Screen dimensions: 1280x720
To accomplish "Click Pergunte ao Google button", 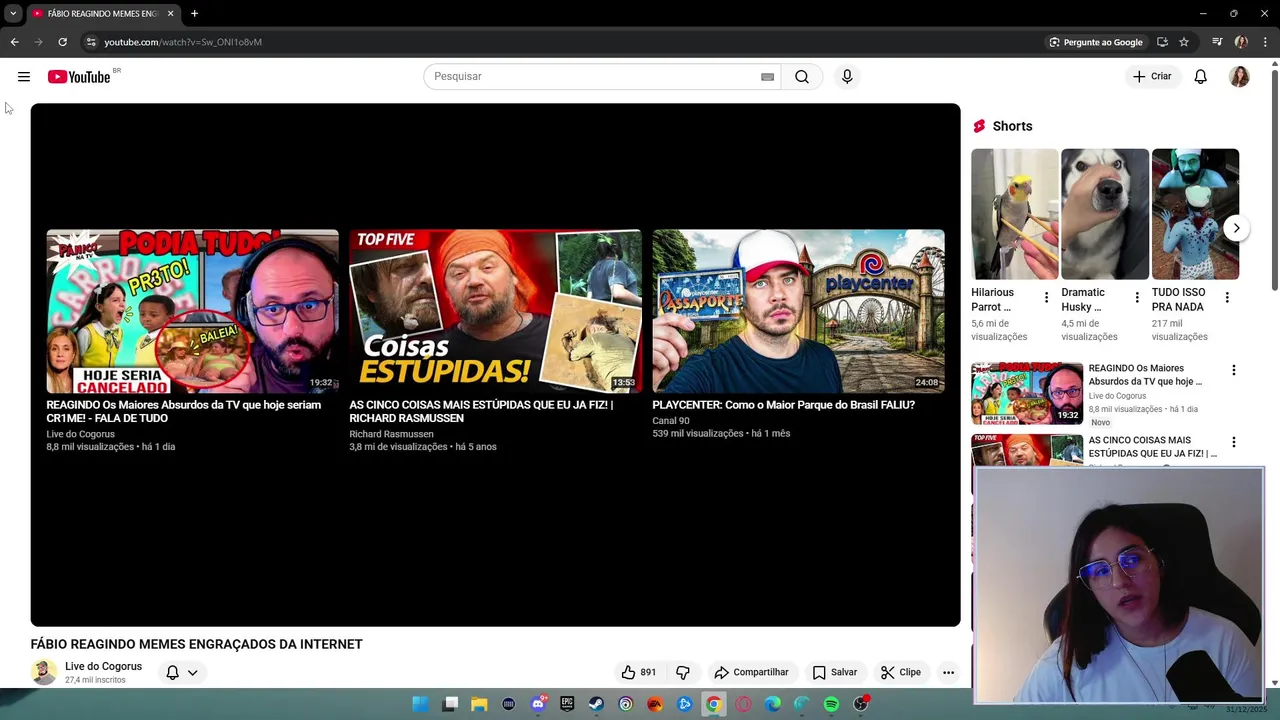I will tap(1095, 42).
